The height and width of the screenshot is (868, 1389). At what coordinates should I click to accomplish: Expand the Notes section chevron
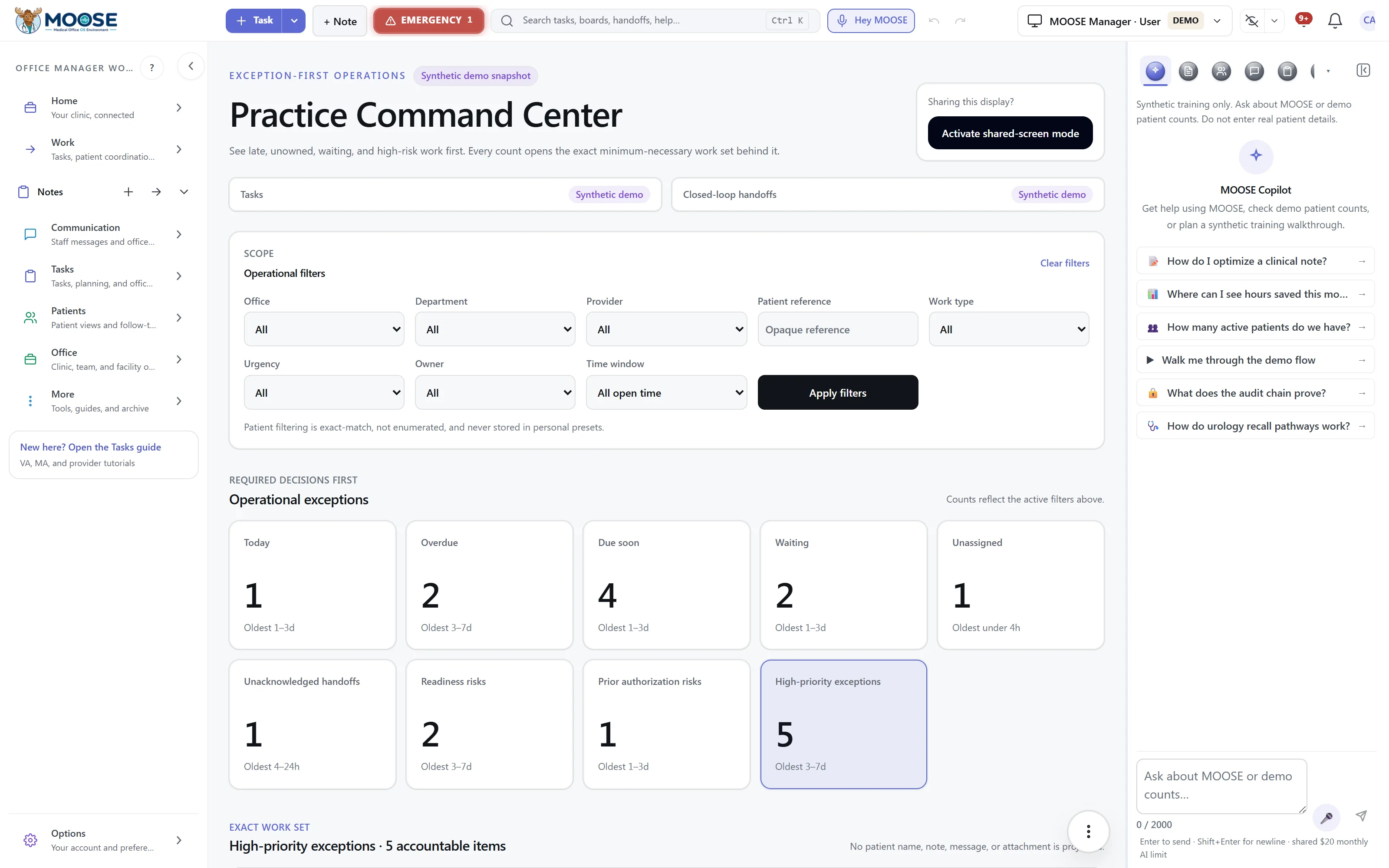point(184,192)
